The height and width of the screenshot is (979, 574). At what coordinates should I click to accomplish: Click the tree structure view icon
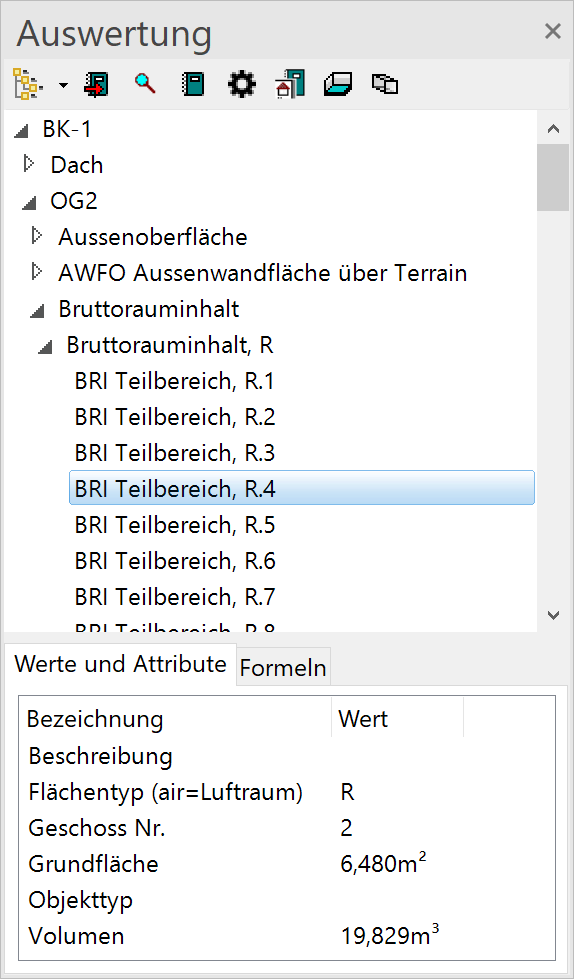tap(27, 84)
